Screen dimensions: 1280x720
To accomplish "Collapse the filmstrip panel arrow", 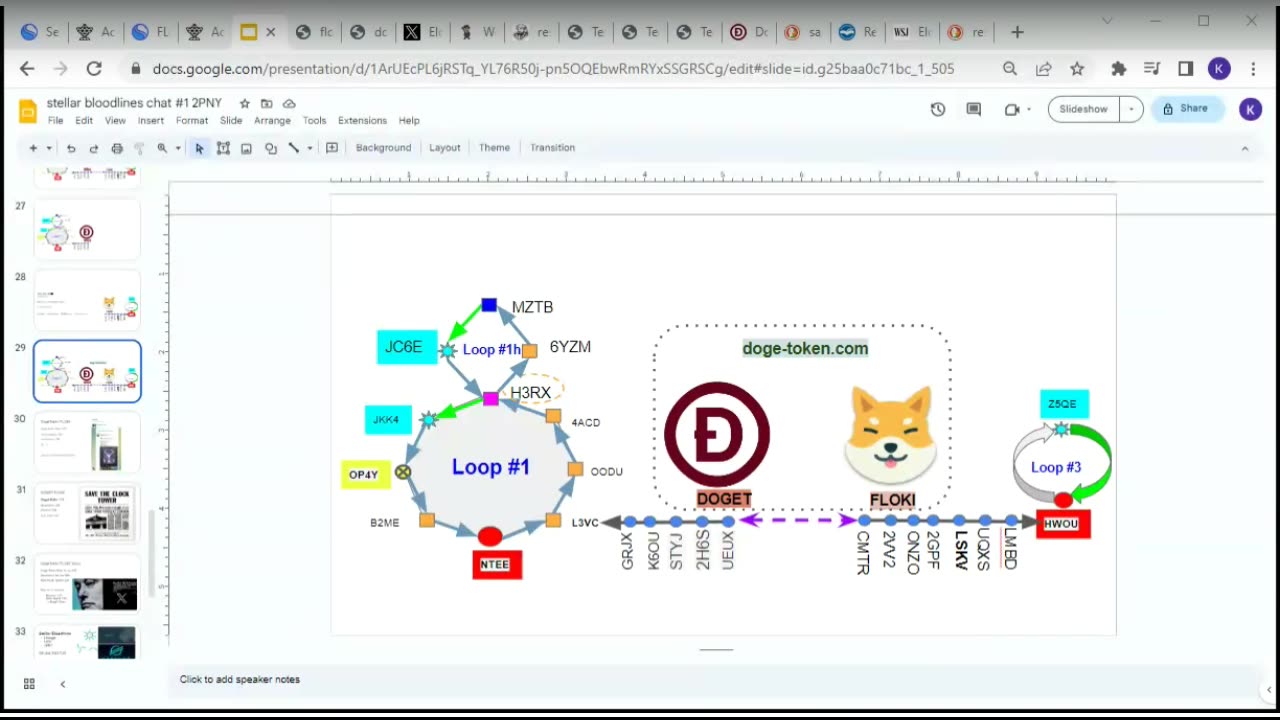I will pos(62,684).
